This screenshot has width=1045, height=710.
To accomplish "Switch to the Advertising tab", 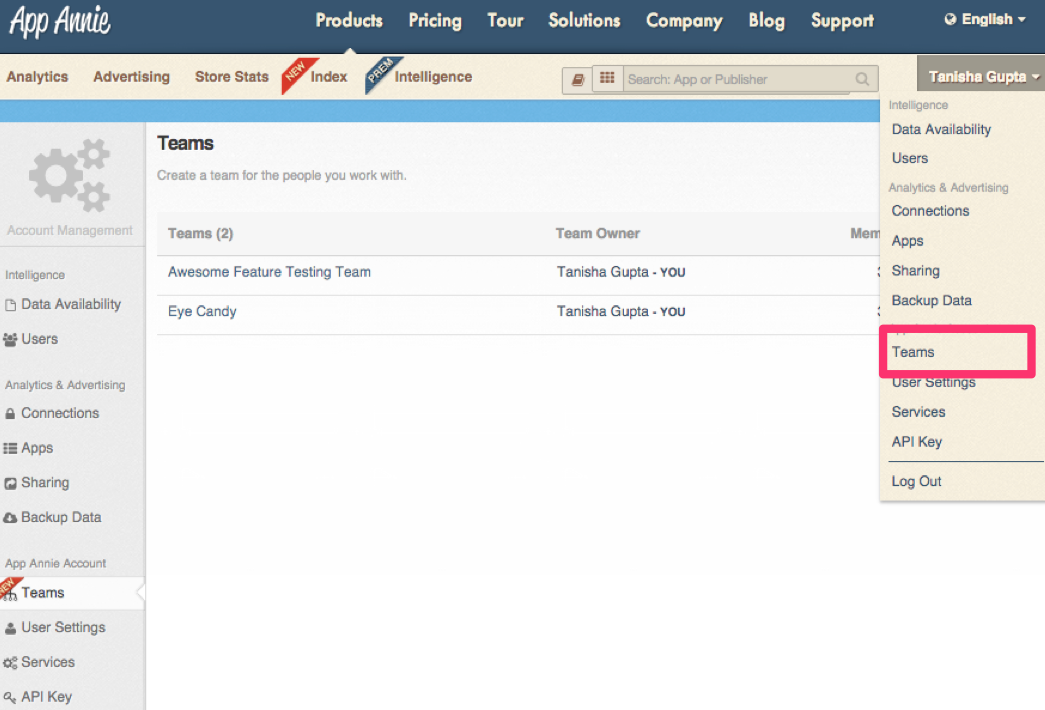I will (x=131, y=77).
